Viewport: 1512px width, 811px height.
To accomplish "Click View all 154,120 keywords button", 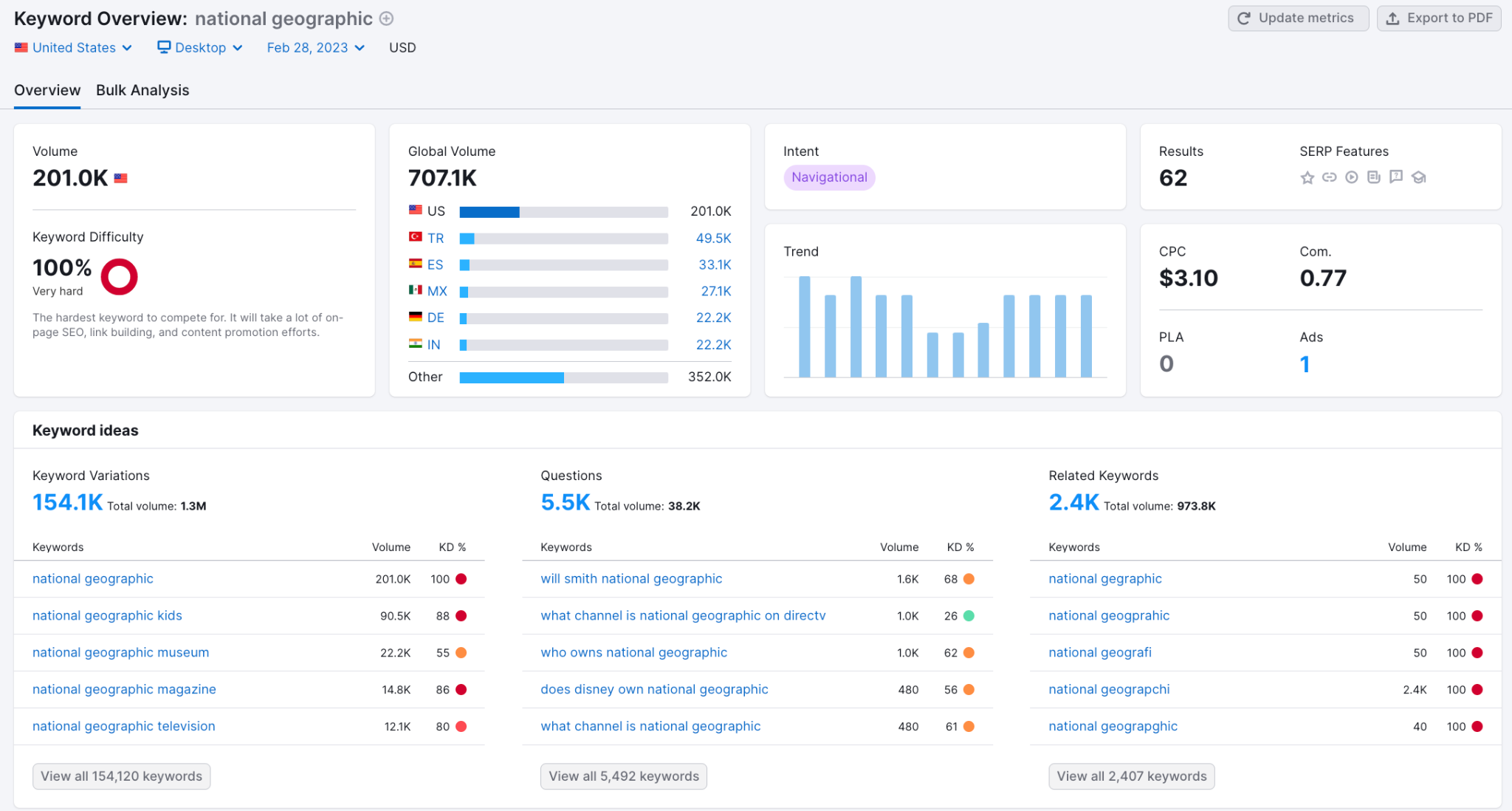I will [x=122, y=776].
